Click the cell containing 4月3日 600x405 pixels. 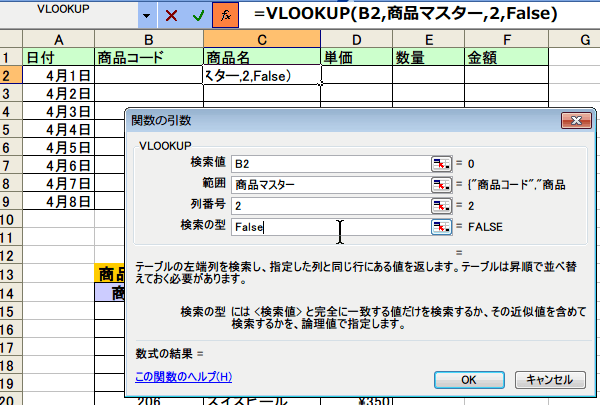[x=59, y=111]
